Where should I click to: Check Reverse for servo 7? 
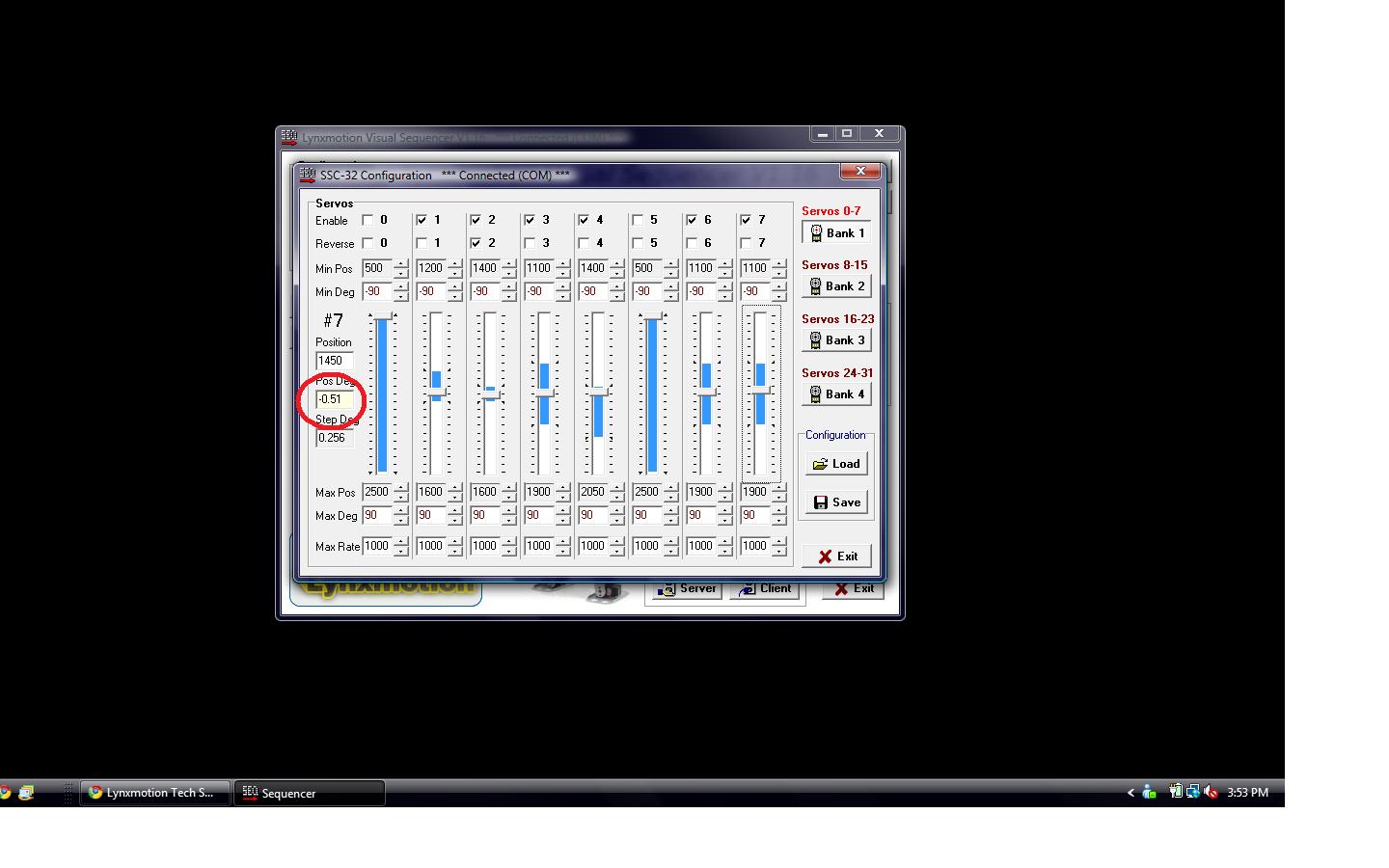[746, 243]
